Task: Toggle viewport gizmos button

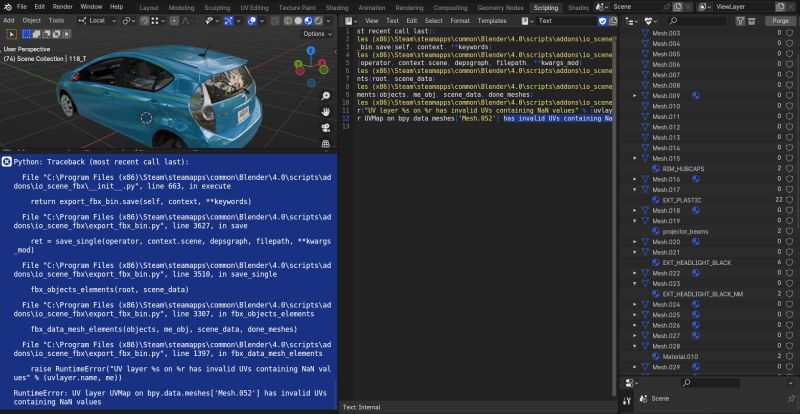Action: 230,20
